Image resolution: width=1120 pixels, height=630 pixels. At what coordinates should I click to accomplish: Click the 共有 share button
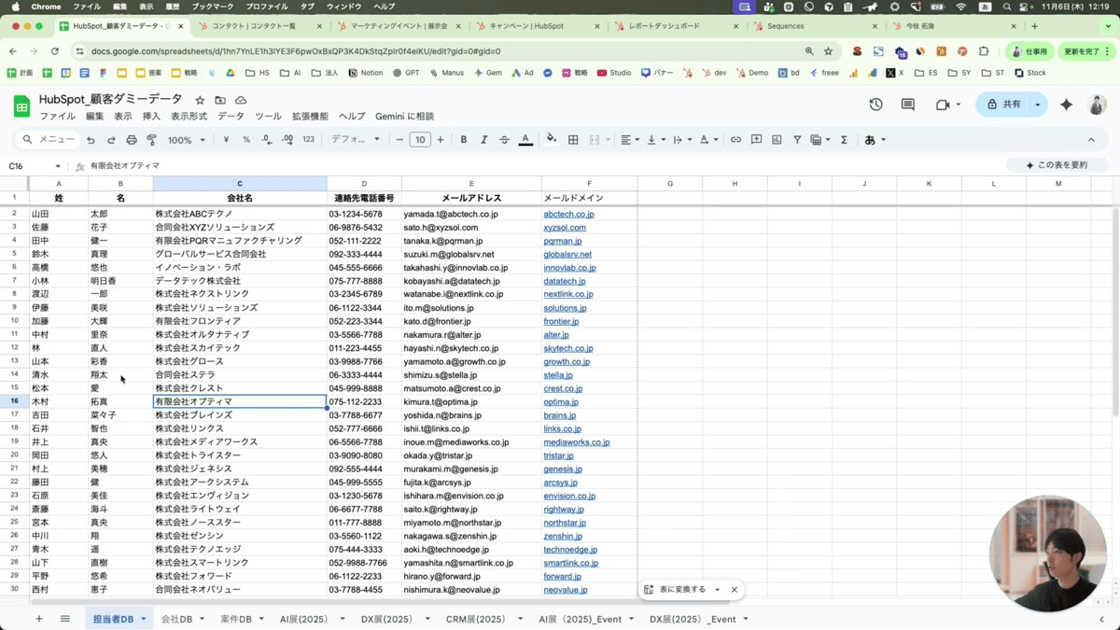point(1004,105)
